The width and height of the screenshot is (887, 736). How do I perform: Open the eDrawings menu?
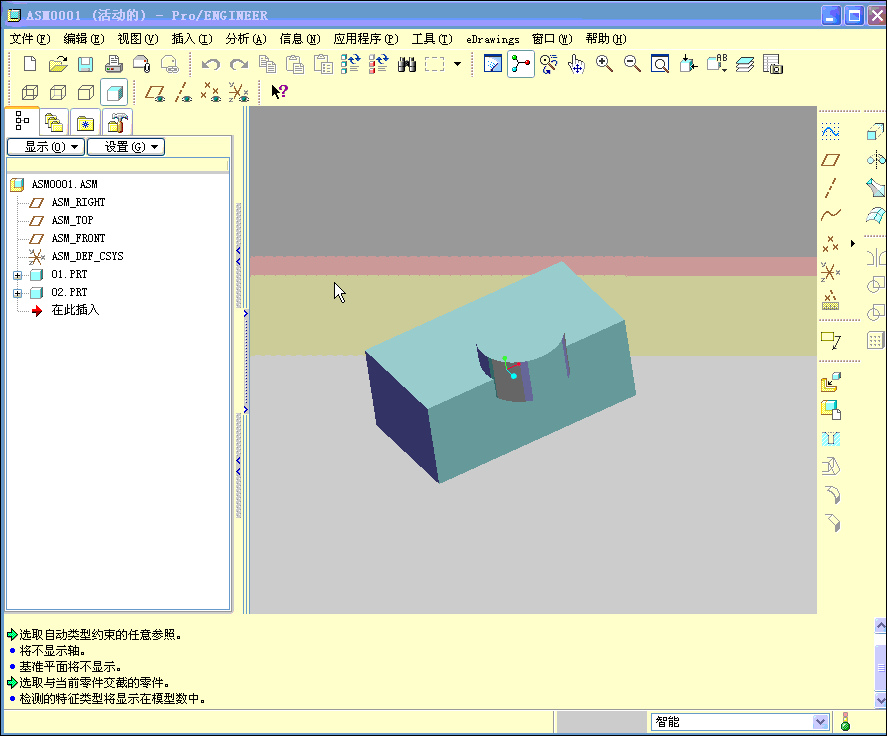click(493, 39)
